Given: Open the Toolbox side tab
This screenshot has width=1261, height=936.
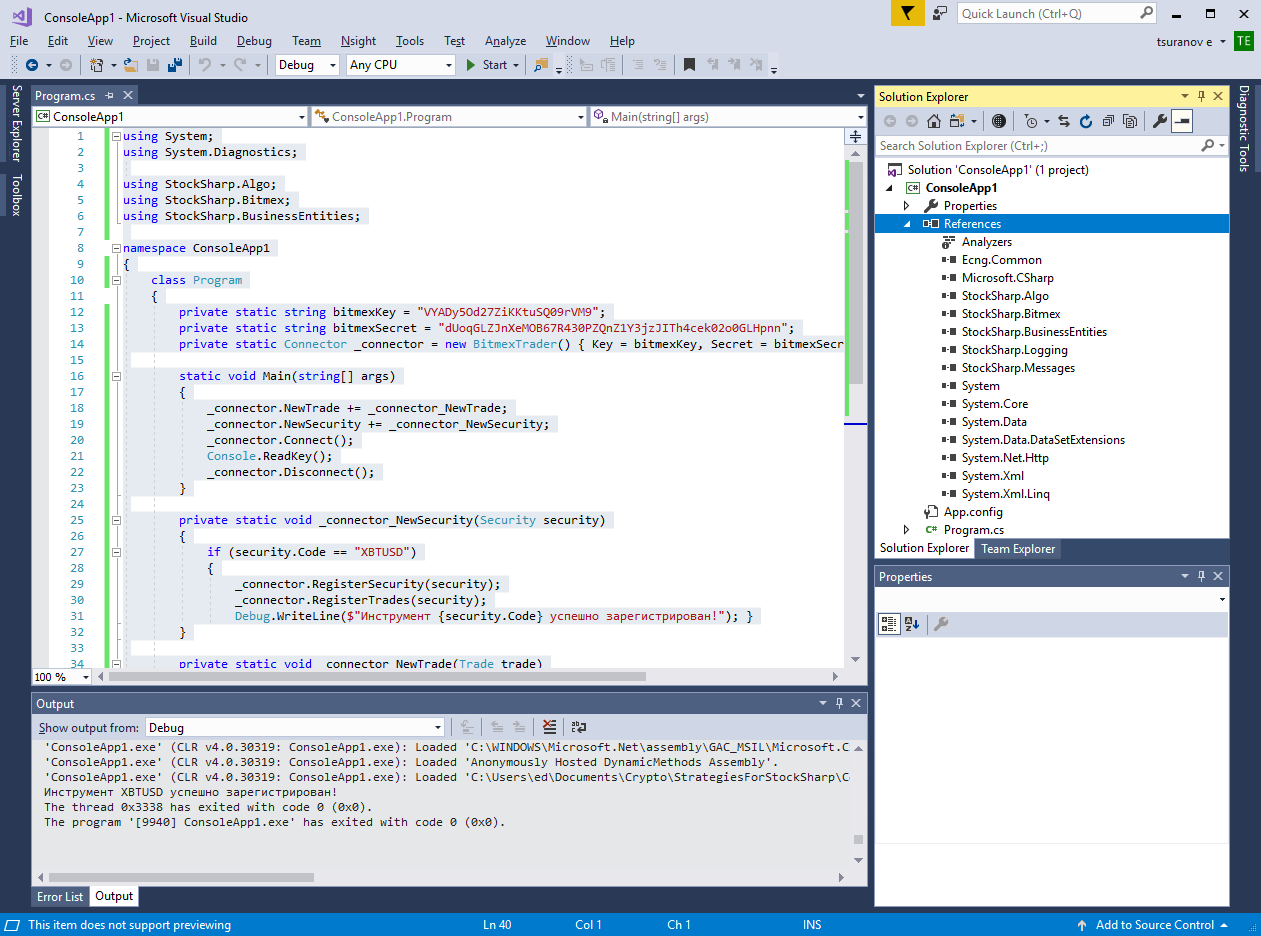Looking at the screenshot, I should pos(16,195).
